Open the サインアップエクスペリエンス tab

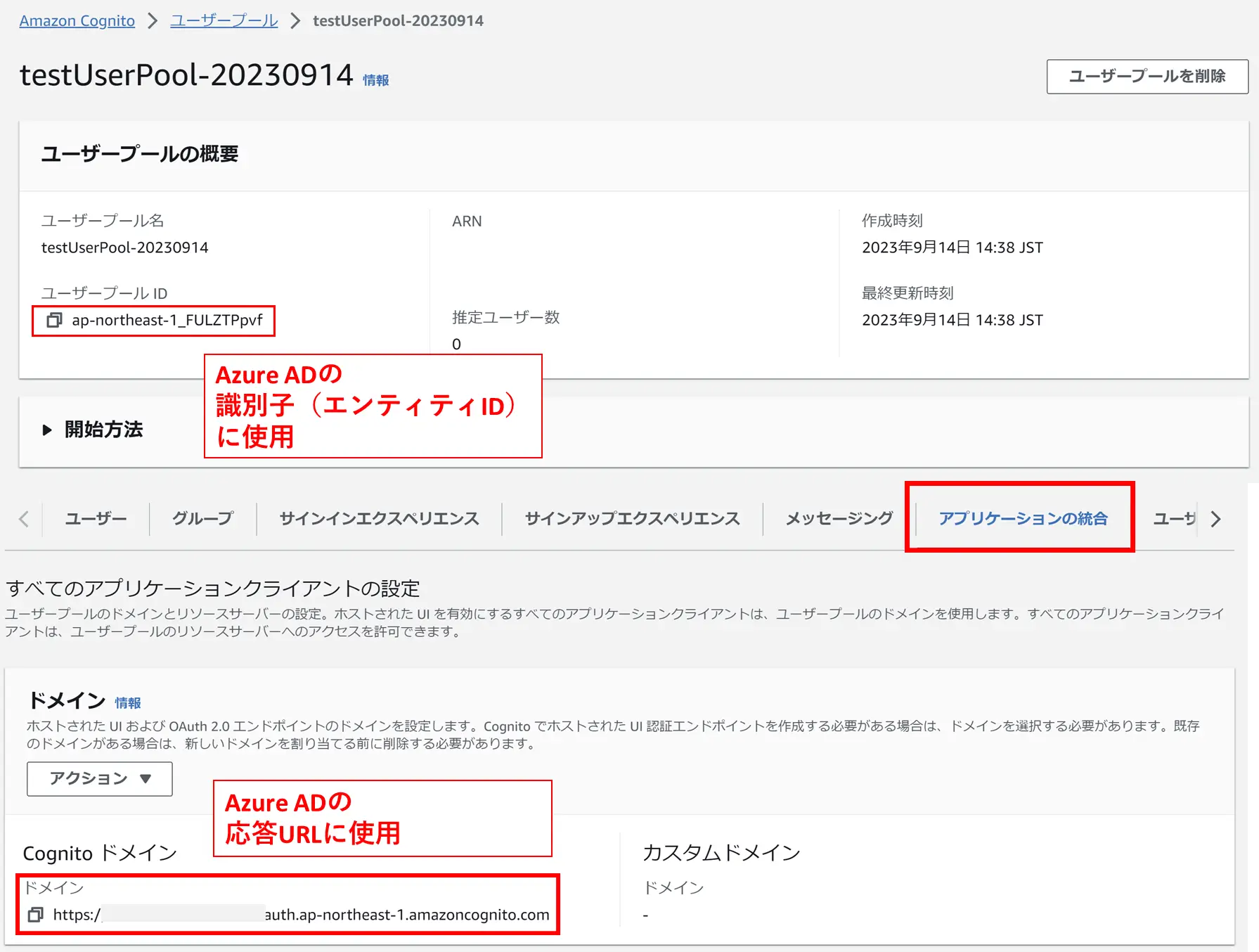(632, 519)
